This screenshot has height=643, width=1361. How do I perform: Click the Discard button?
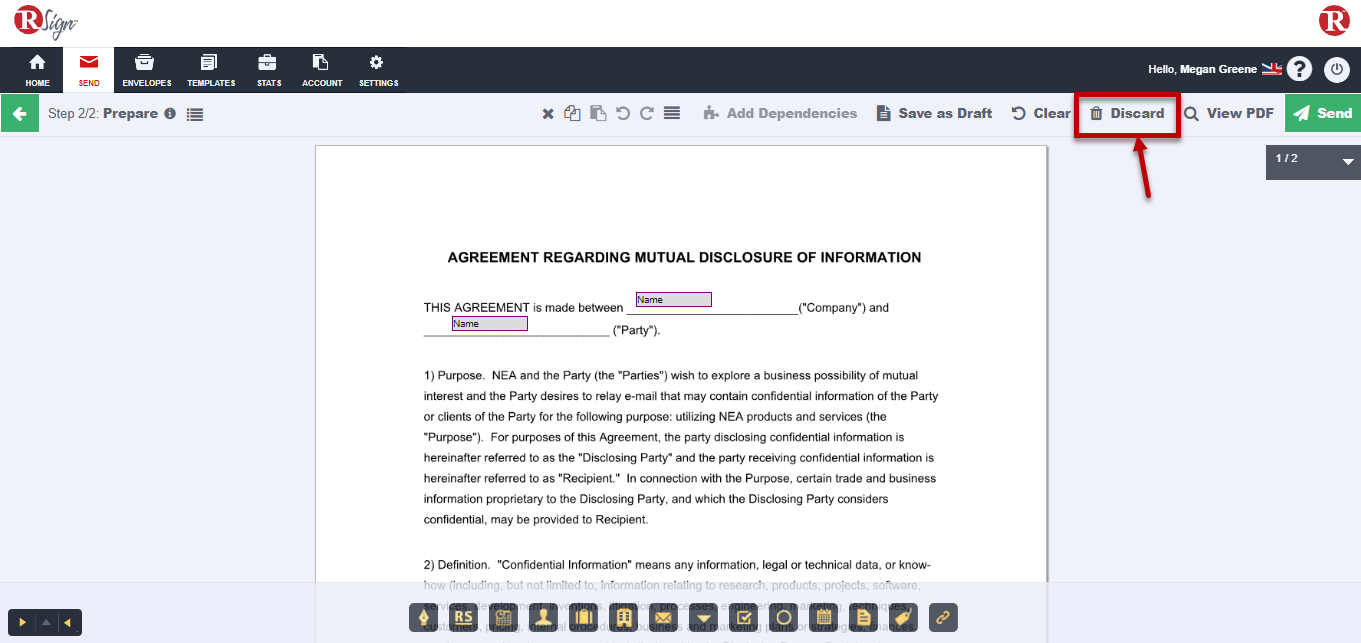pos(1127,113)
